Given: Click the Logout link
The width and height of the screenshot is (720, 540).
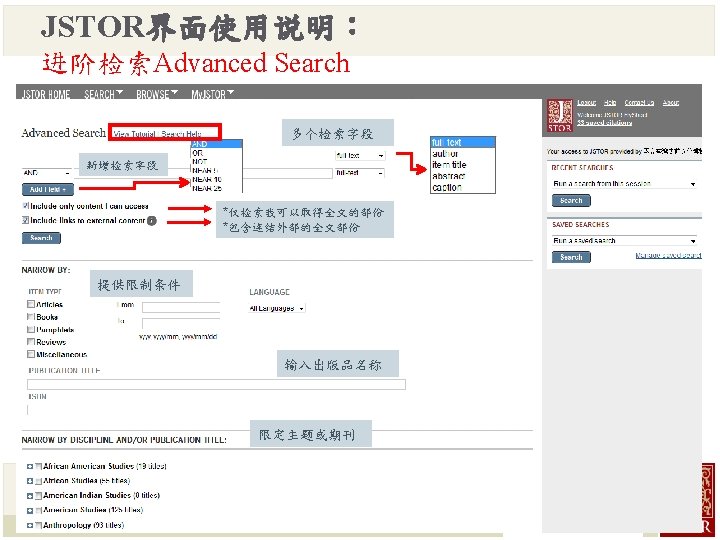Looking at the screenshot, I should (586, 102).
